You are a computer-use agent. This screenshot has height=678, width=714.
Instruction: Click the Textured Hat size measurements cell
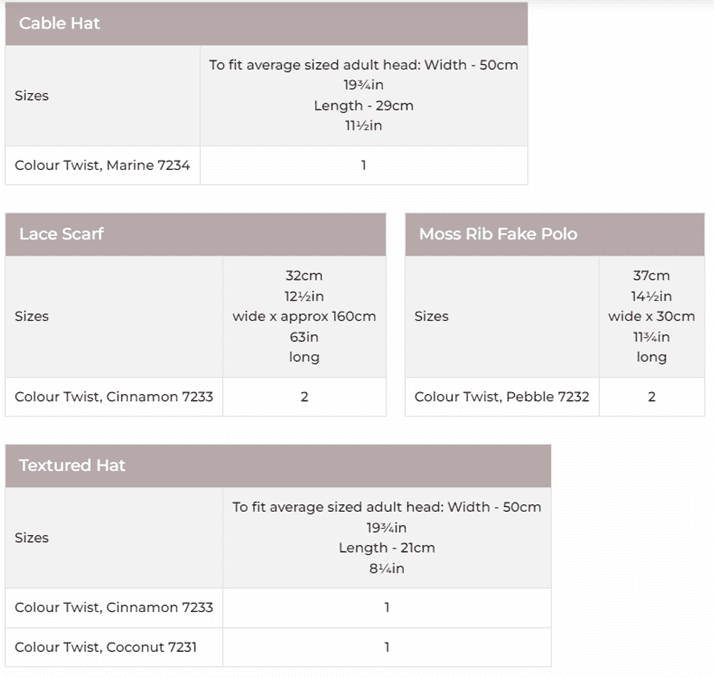[x=386, y=537]
